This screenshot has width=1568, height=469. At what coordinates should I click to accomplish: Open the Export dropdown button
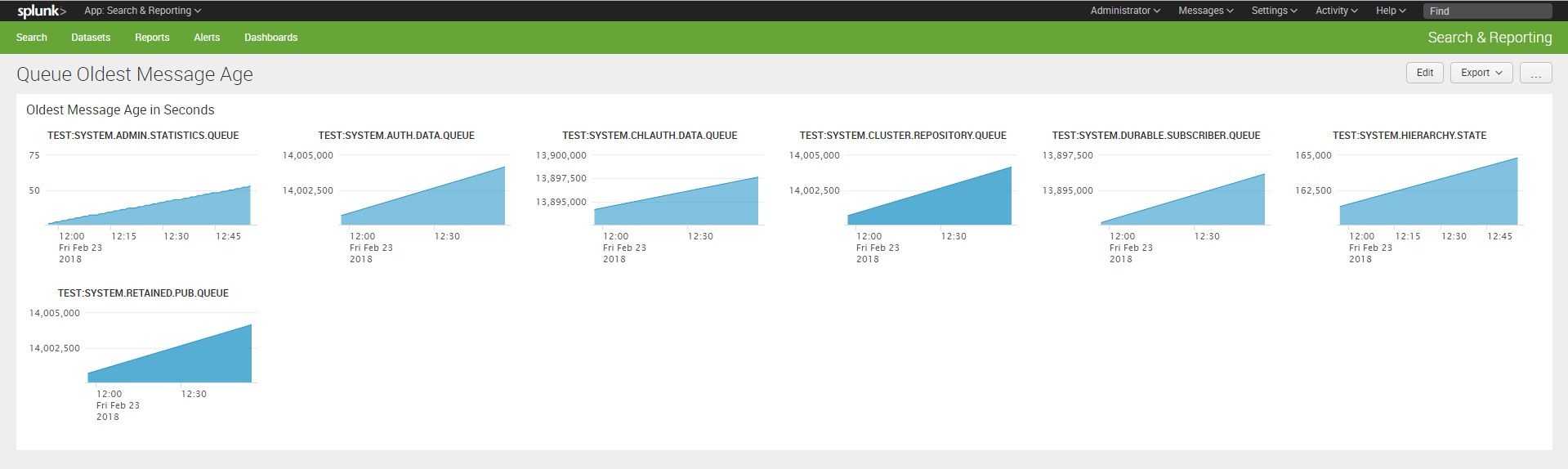tap(1481, 73)
